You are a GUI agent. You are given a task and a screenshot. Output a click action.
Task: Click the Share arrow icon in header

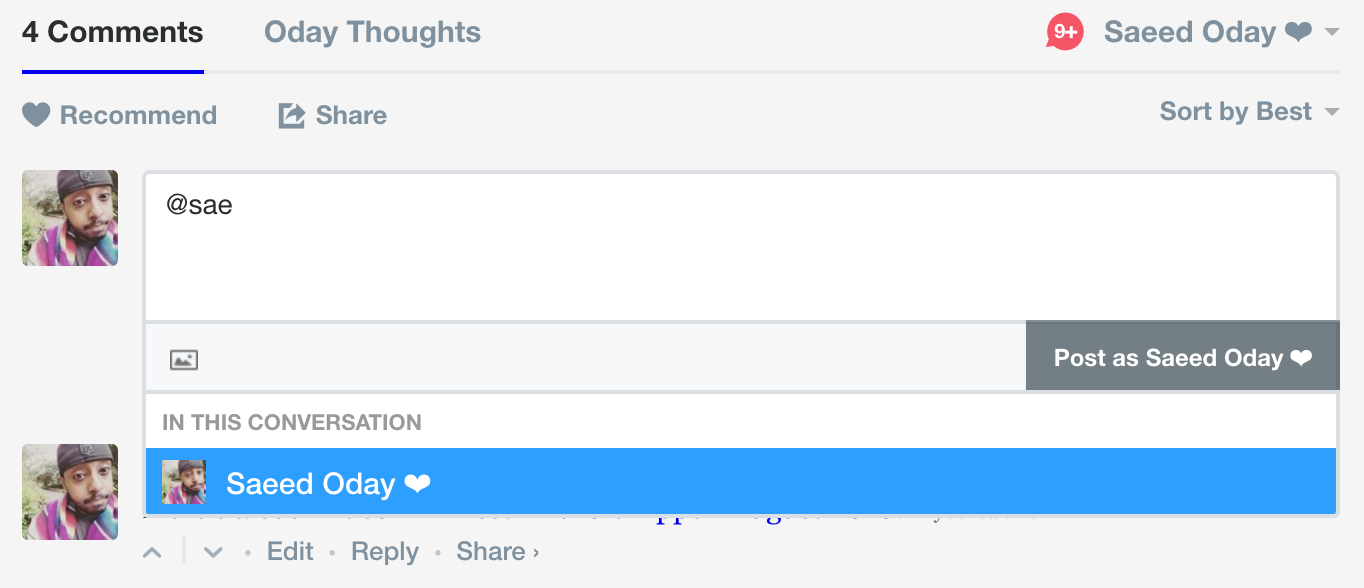291,115
